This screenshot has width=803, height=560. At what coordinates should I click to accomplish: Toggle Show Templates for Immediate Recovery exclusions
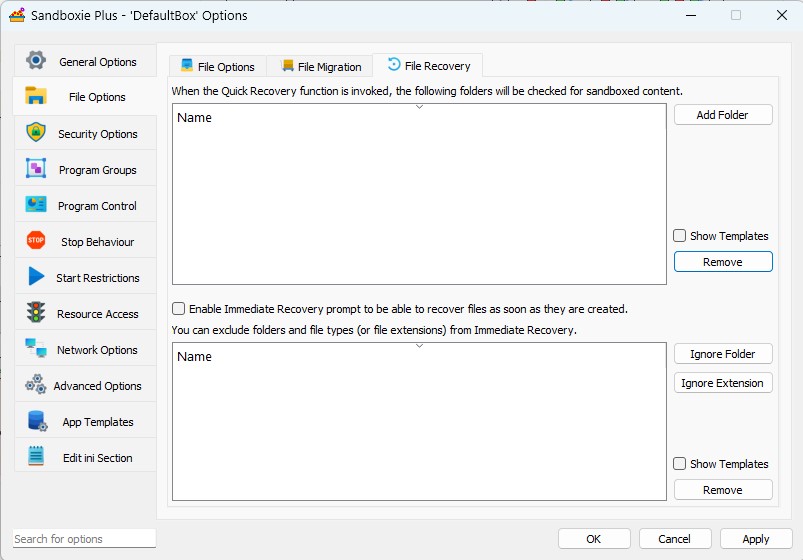click(679, 464)
